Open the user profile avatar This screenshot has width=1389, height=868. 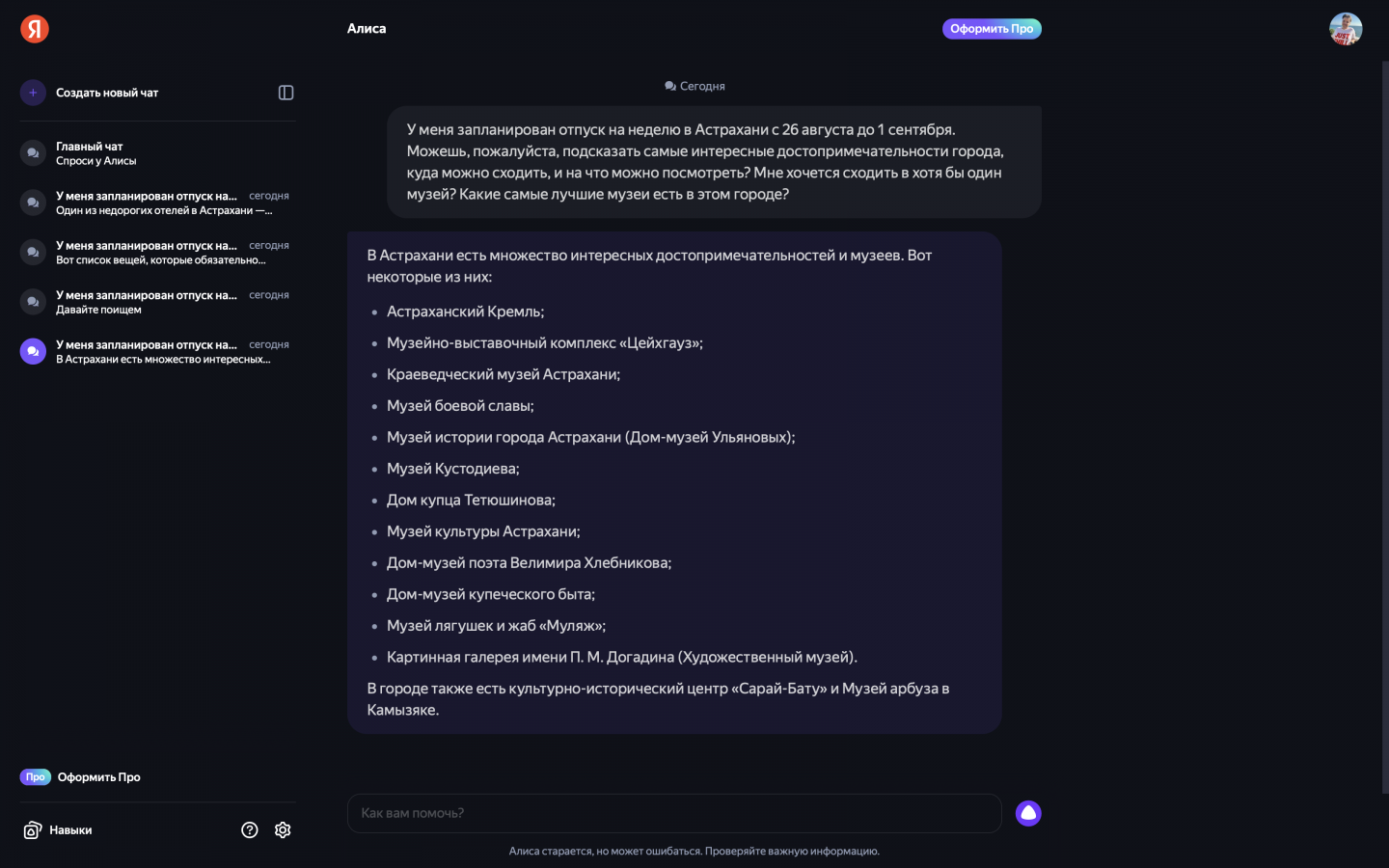1346,29
